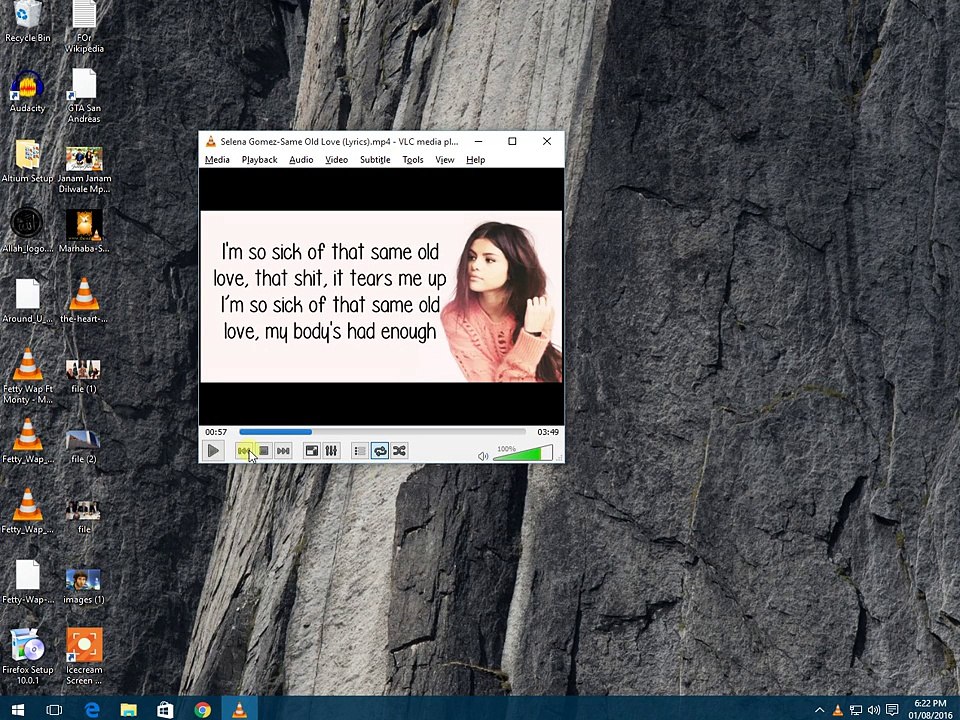Open the Video menu
Viewport: 960px width, 720px height.
337,160
